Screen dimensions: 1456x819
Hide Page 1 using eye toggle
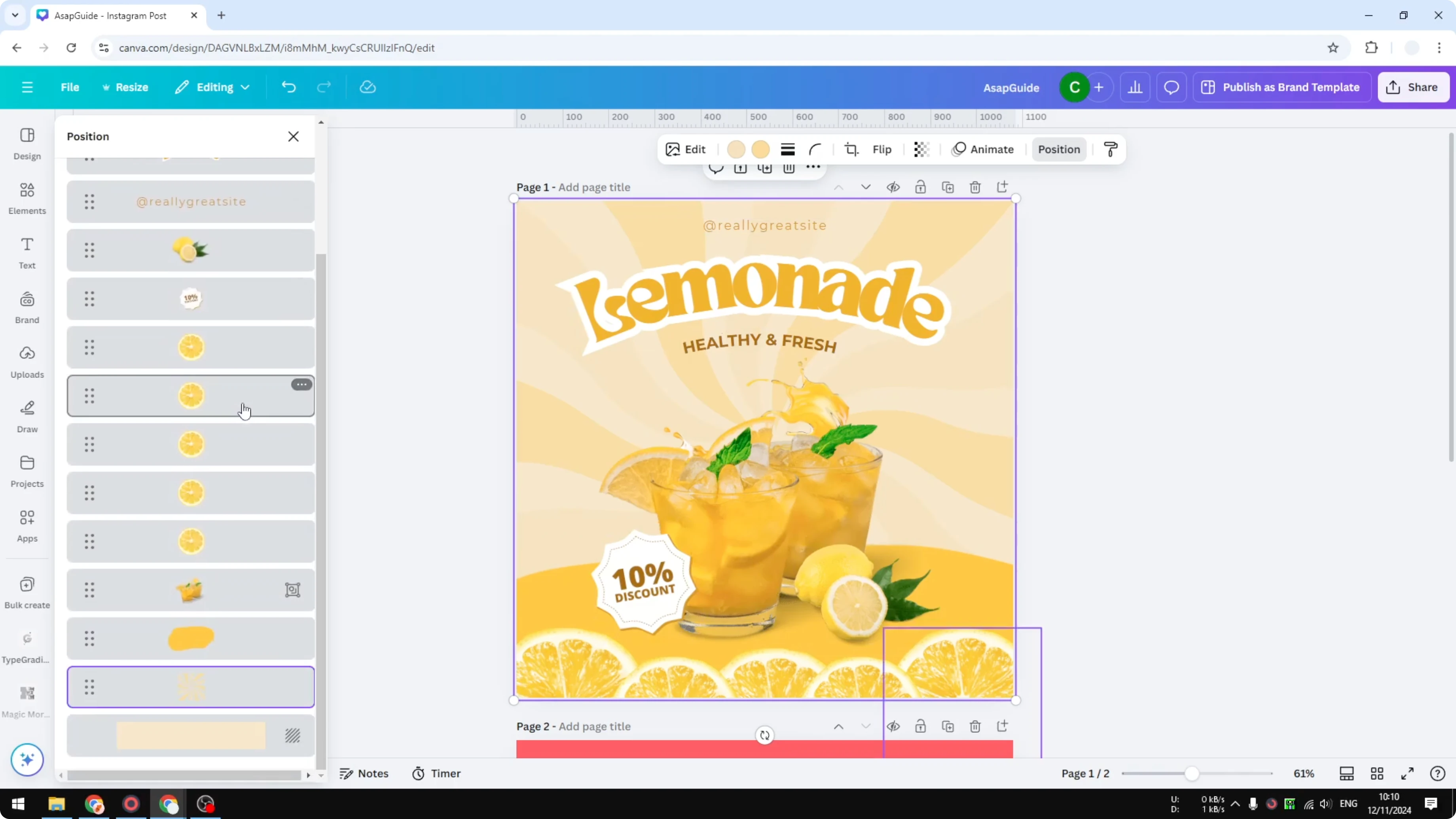[x=894, y=186]
